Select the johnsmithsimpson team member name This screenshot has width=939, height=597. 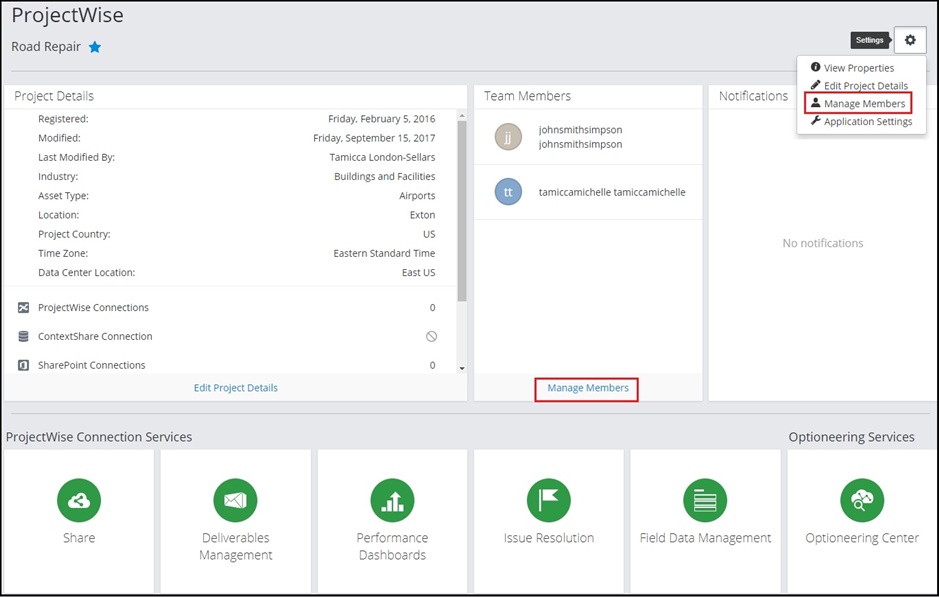580,137
